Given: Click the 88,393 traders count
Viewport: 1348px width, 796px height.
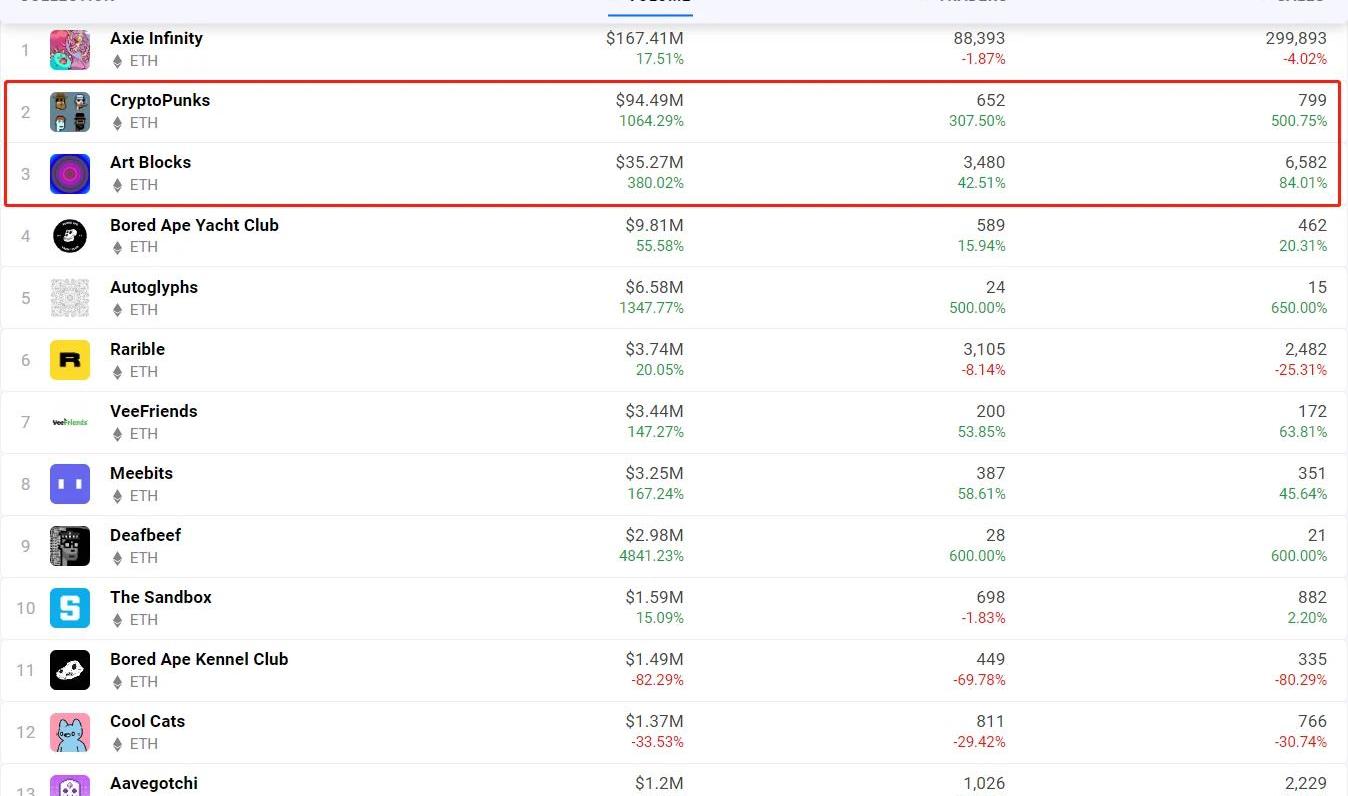Looking at the screenshot, I should click(979, 38).
